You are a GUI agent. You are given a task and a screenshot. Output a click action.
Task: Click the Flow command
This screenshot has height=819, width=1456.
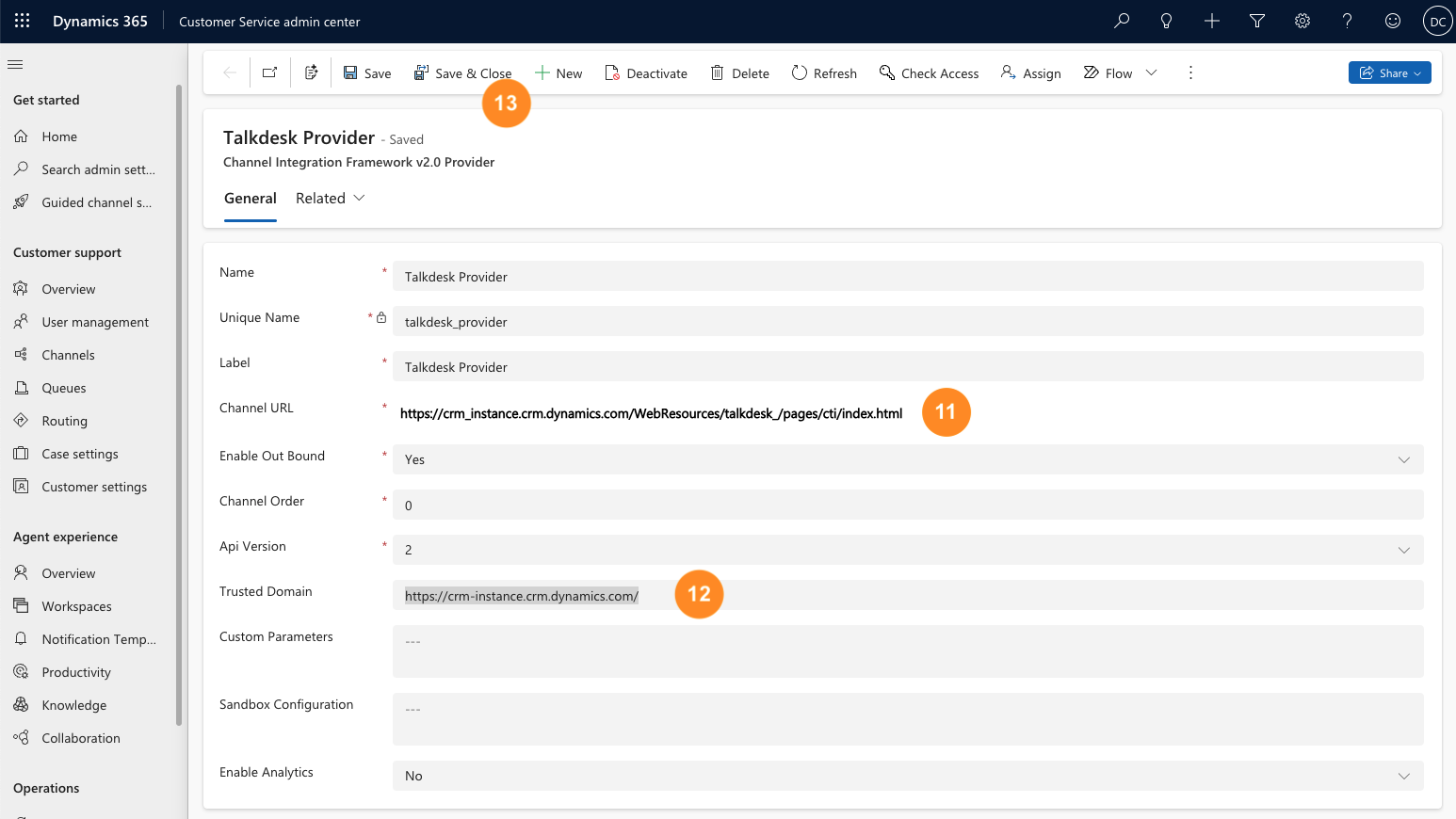click(1108, 72)
